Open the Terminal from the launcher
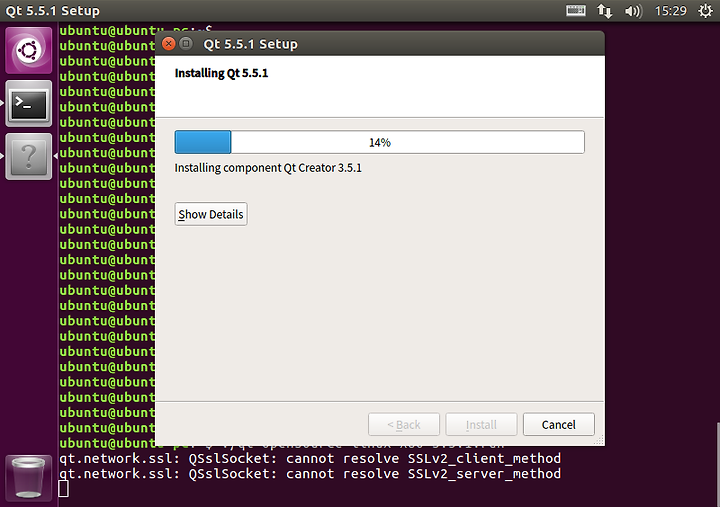 coord(28,103)
